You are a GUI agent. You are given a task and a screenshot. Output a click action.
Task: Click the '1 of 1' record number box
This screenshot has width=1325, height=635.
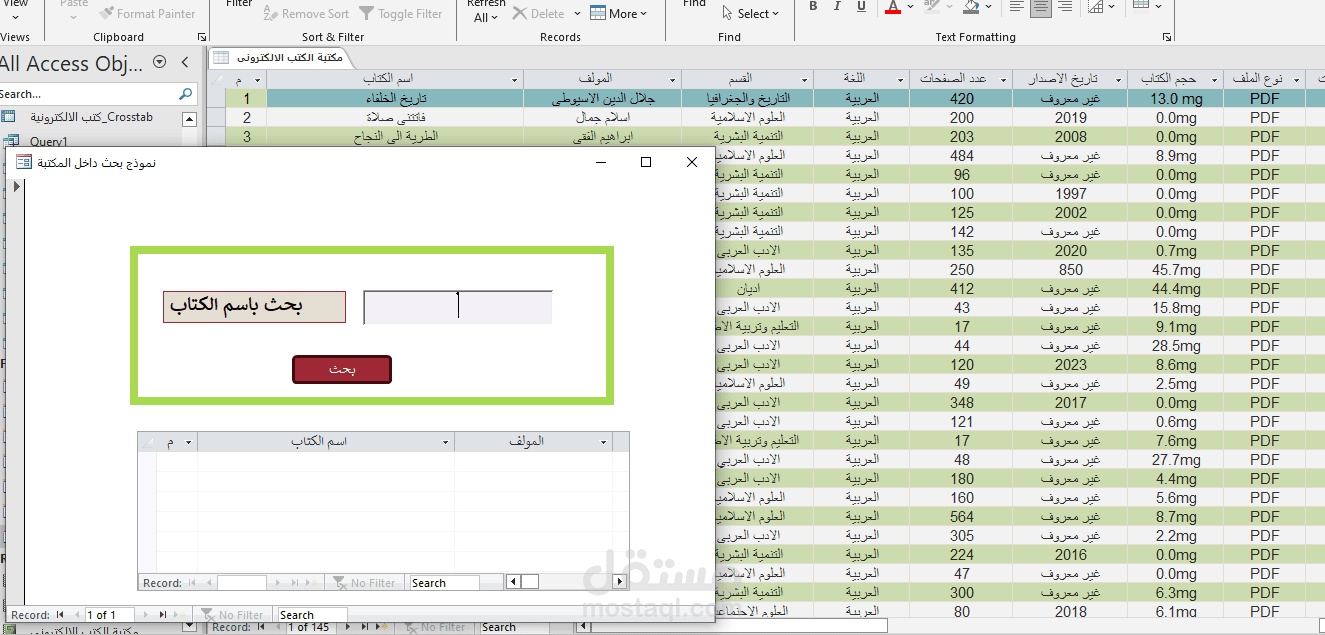tap(110, 615)
